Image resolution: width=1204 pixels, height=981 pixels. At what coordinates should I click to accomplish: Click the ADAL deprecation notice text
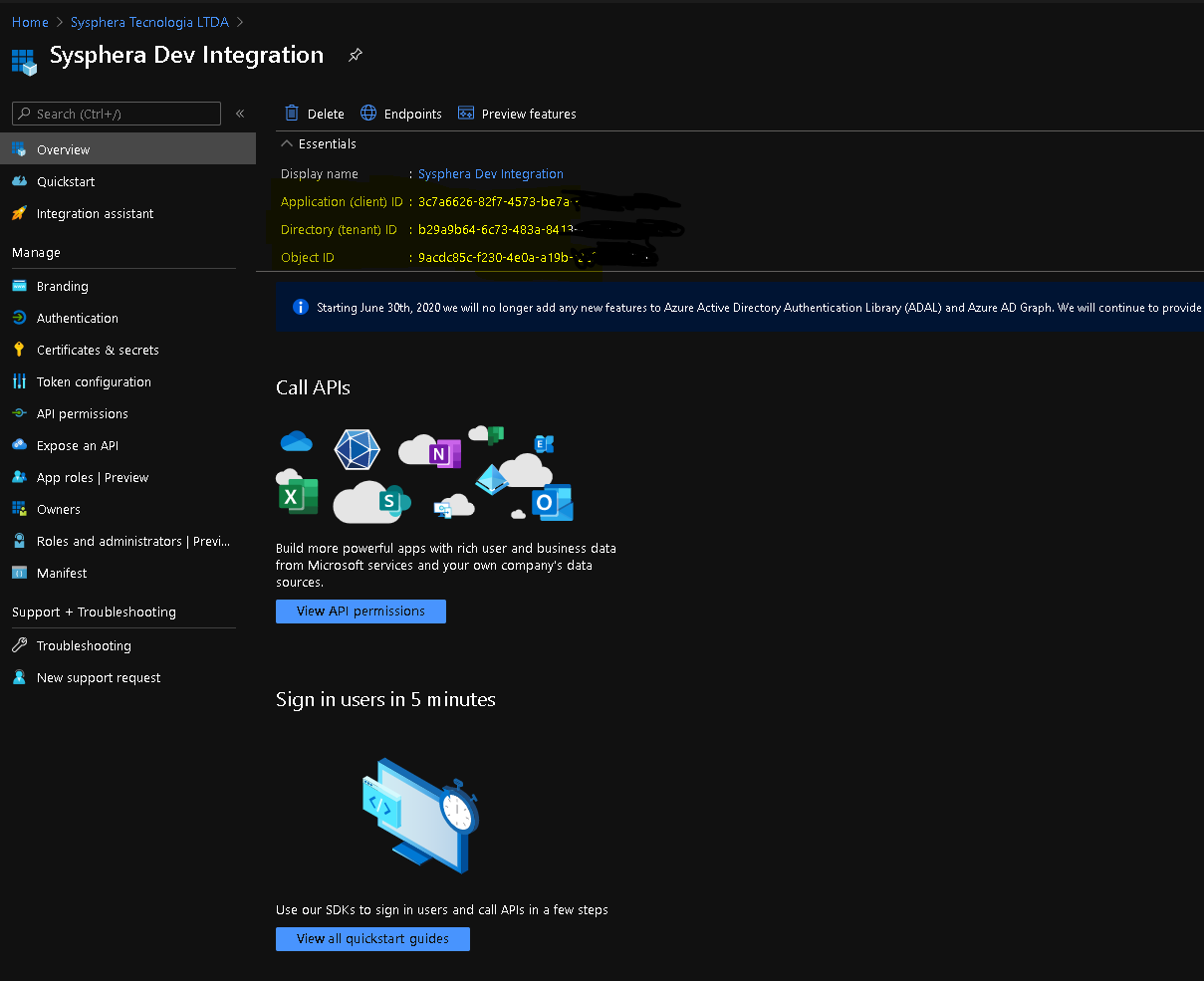pos(759,308)
